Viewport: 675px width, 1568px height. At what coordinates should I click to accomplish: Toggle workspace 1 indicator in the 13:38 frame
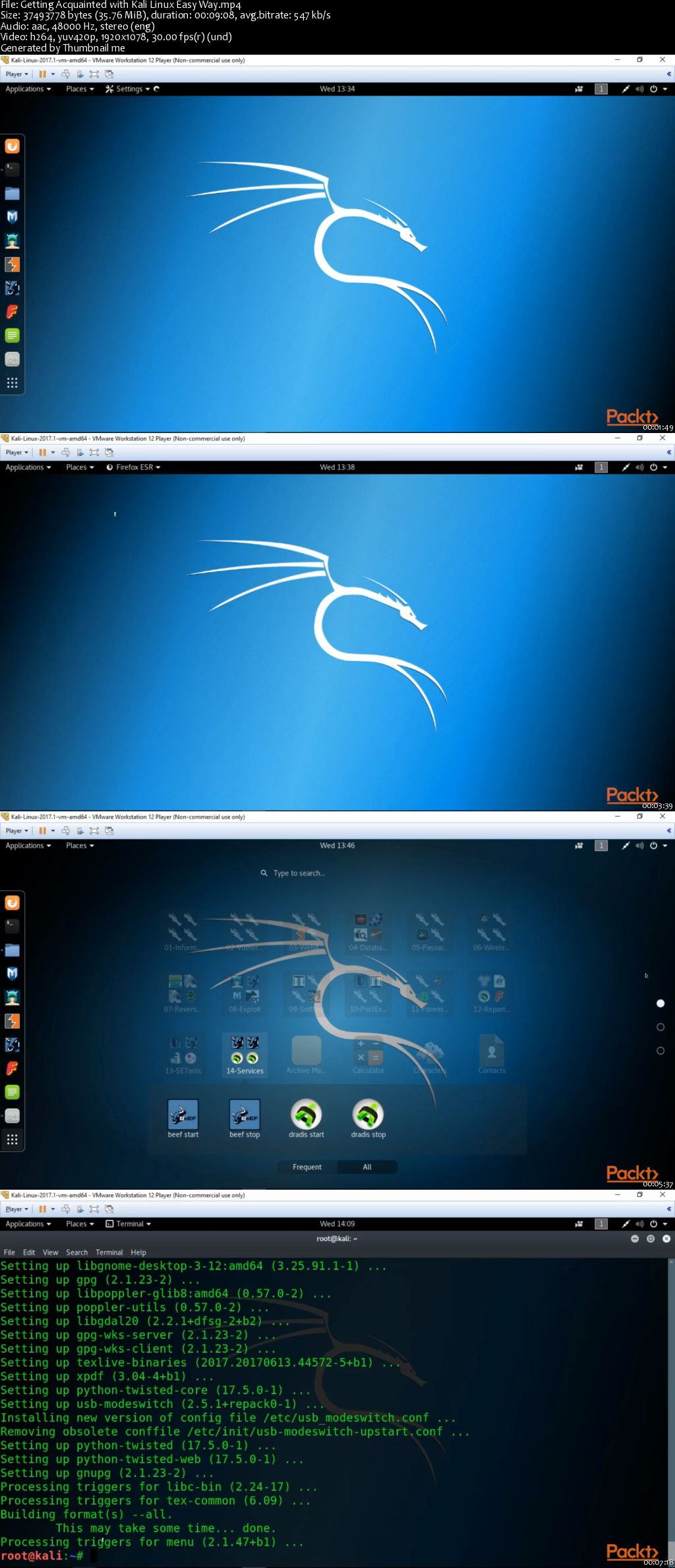click(601, 467)
